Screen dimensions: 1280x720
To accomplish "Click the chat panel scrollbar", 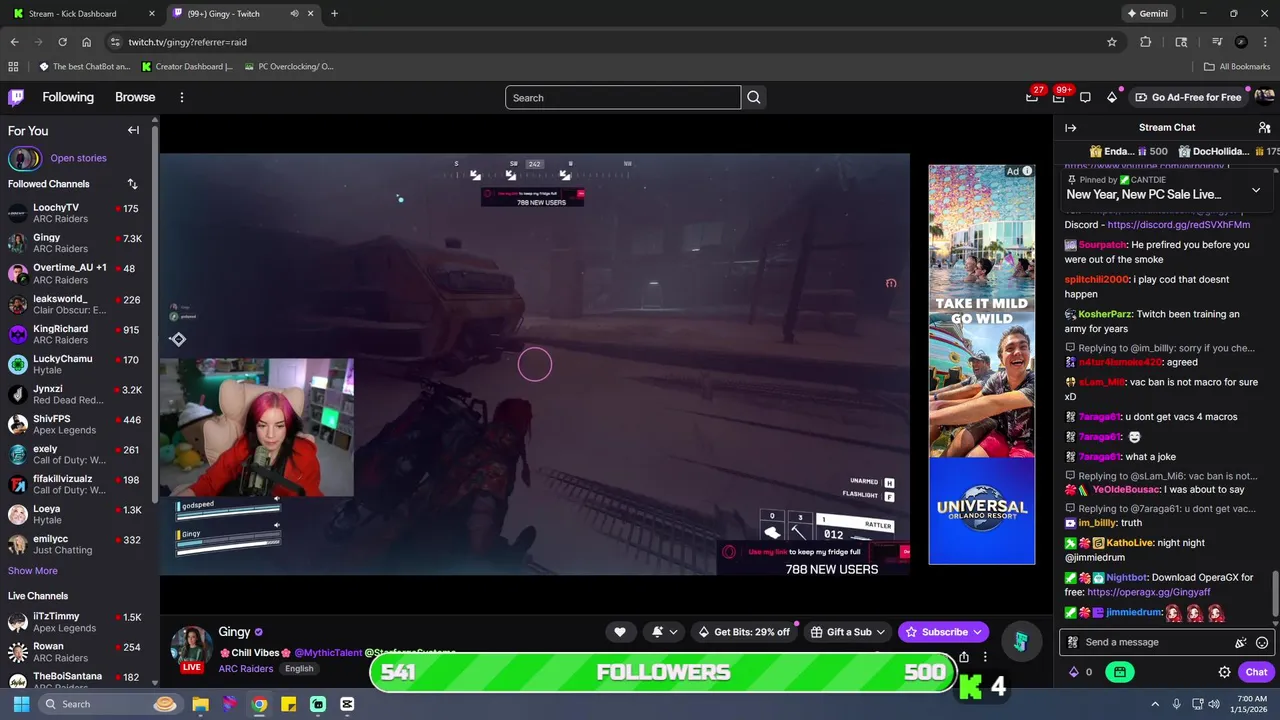I will click(1275, 595).
